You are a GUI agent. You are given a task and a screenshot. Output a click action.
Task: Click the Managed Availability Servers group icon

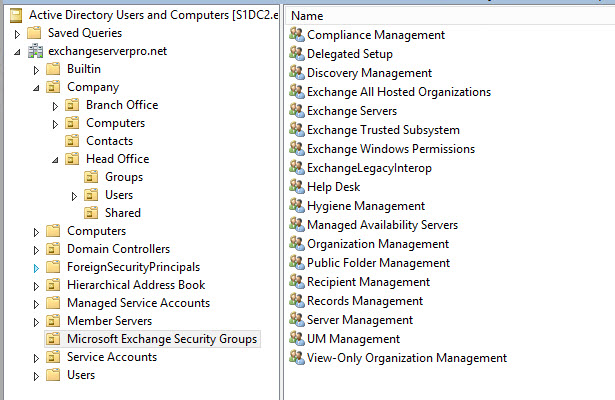coord(297,225)
